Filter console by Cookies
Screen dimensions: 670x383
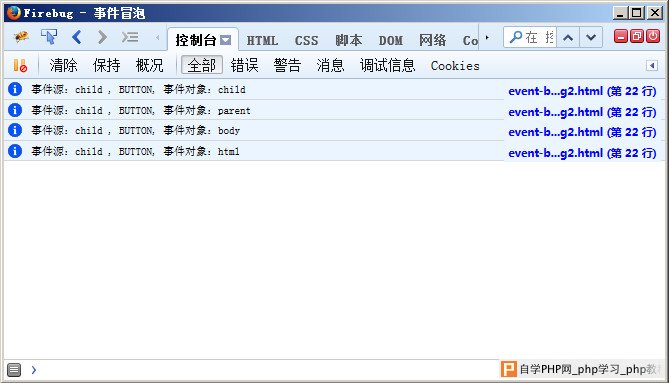click(x=455, y=66)
